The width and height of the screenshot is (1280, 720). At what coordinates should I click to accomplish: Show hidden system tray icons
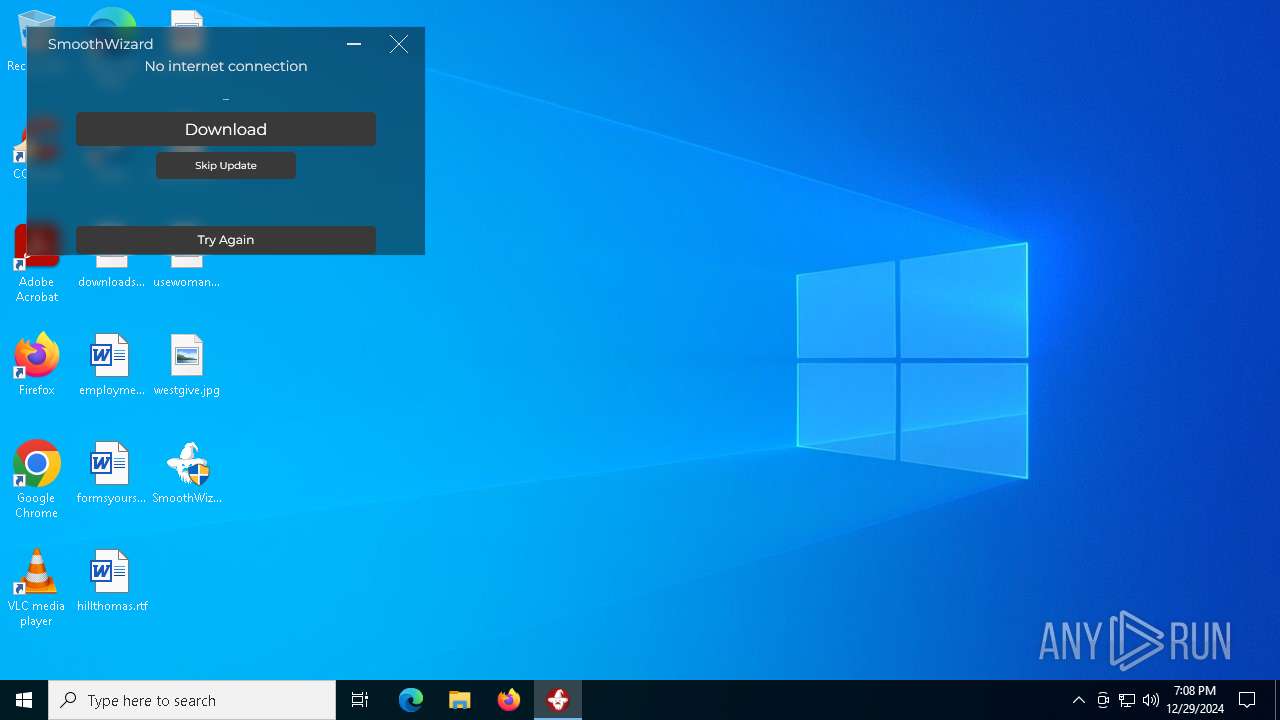(1078, 700)
